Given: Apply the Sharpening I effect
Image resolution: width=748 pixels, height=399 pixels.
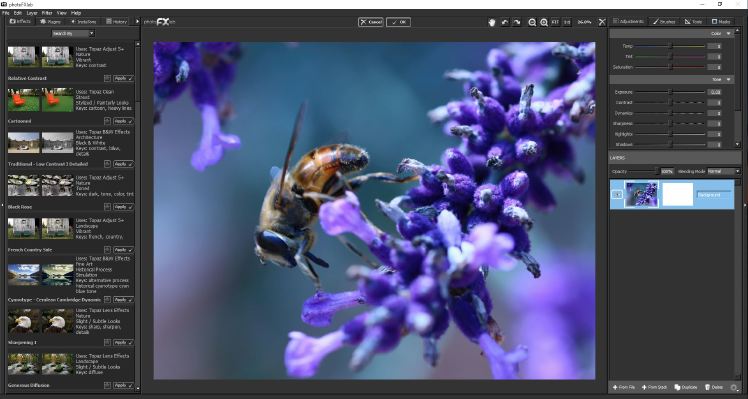Looking at the screenshot, I should [124, 343].
